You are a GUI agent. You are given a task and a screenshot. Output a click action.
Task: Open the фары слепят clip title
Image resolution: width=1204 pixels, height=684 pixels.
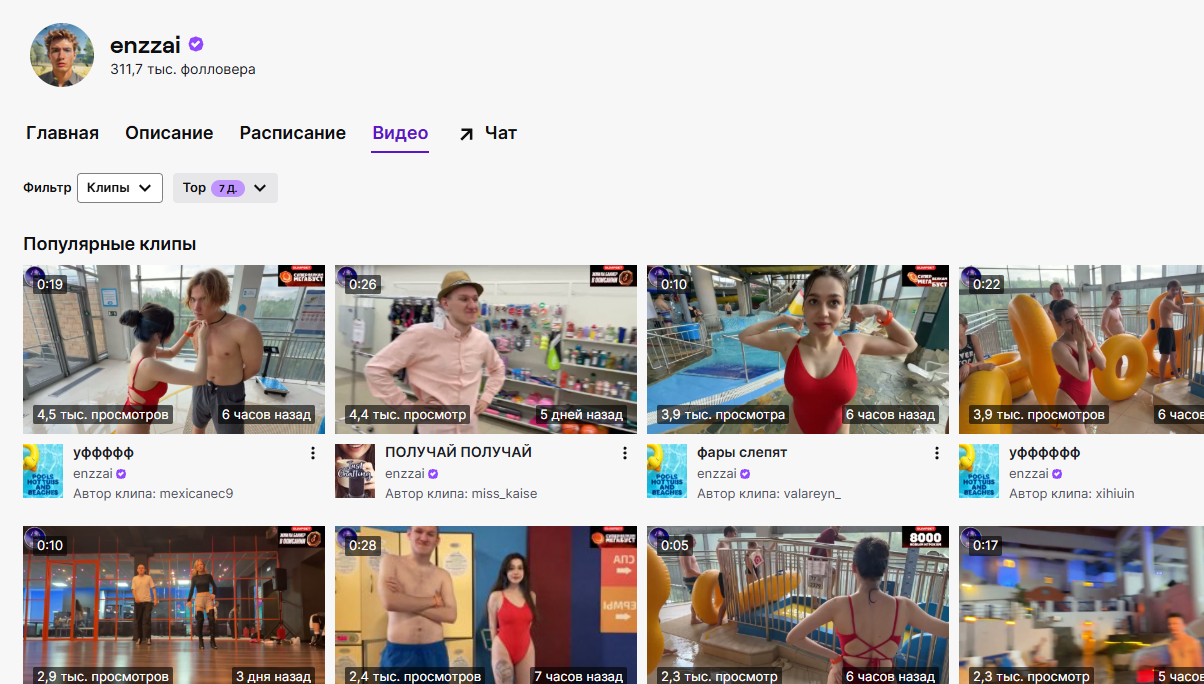[742, 453]
